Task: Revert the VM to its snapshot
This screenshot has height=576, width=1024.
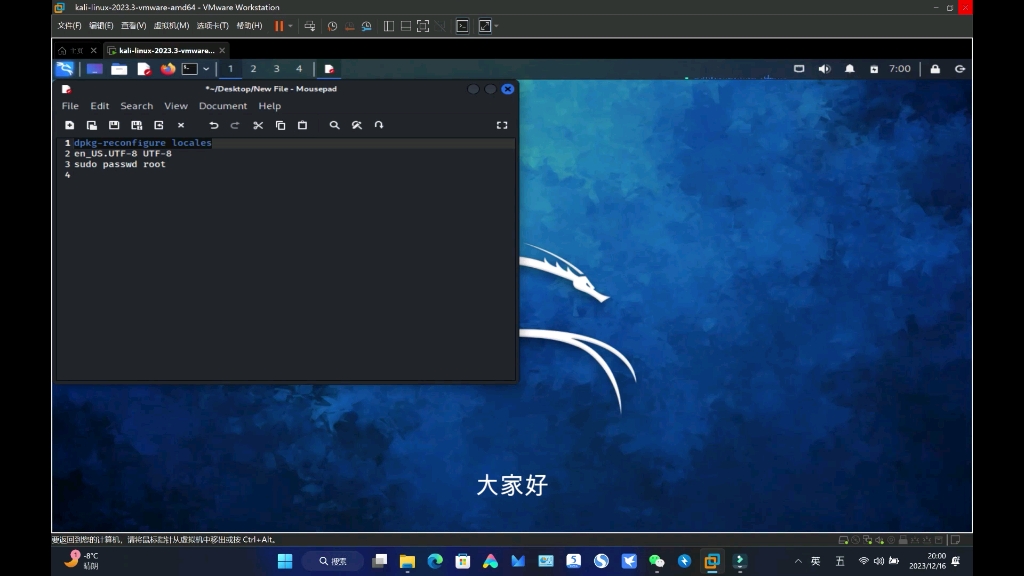Action: click(x=349, y=26)
